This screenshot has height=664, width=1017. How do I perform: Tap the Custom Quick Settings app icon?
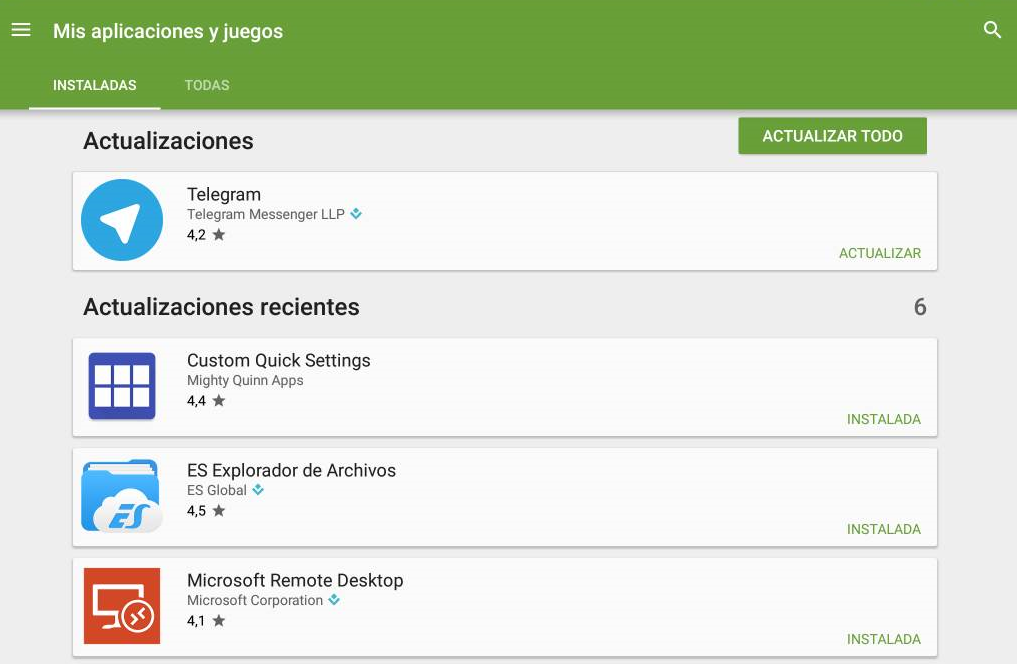coord(122,386)
